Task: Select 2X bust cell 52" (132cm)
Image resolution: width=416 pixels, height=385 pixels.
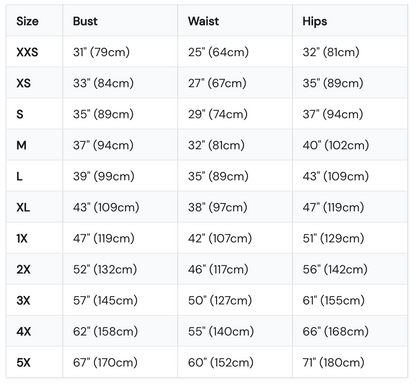Action: pos(105,269)
